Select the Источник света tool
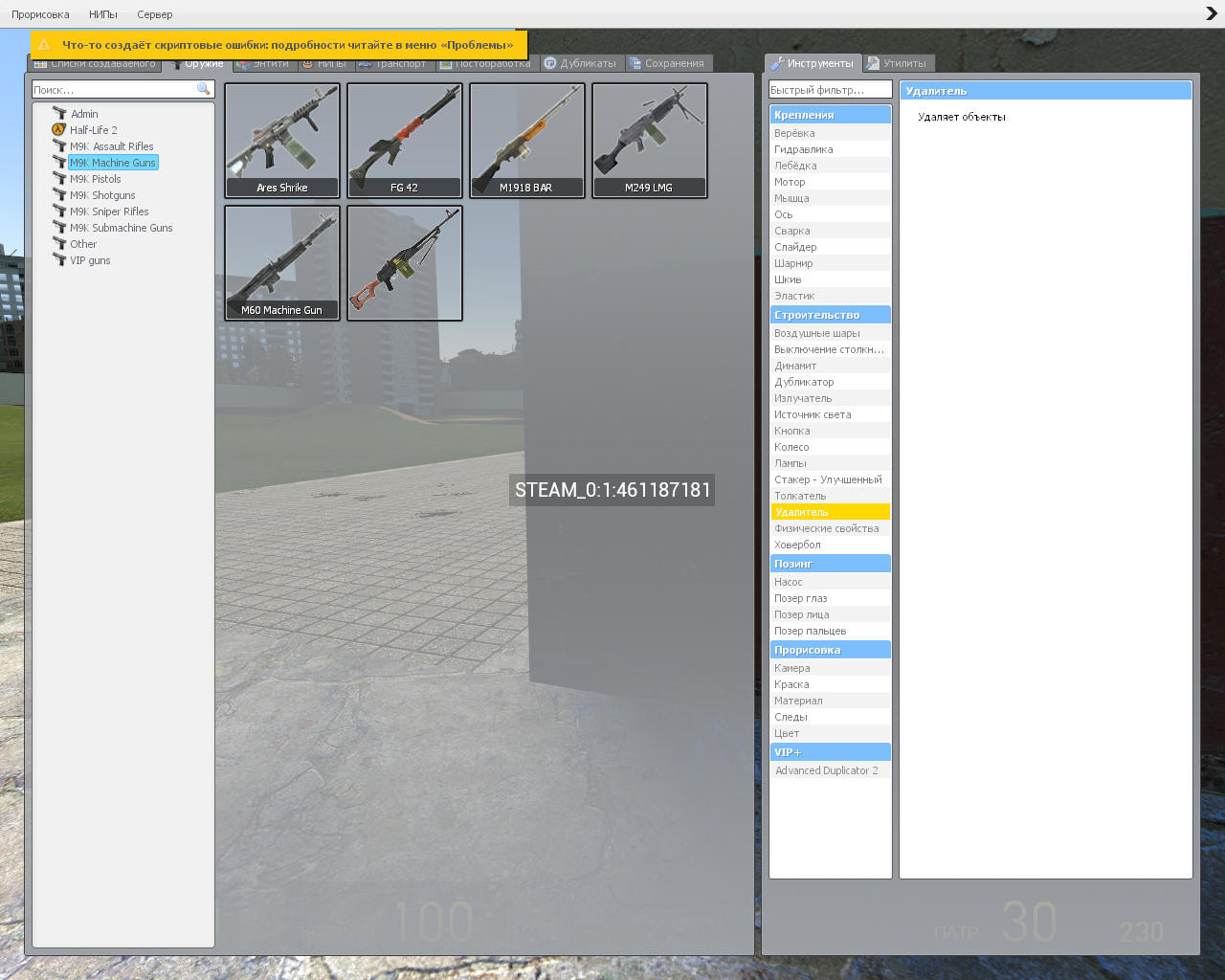The width and height of the screenshot is (1225, 980). (831, 414)
